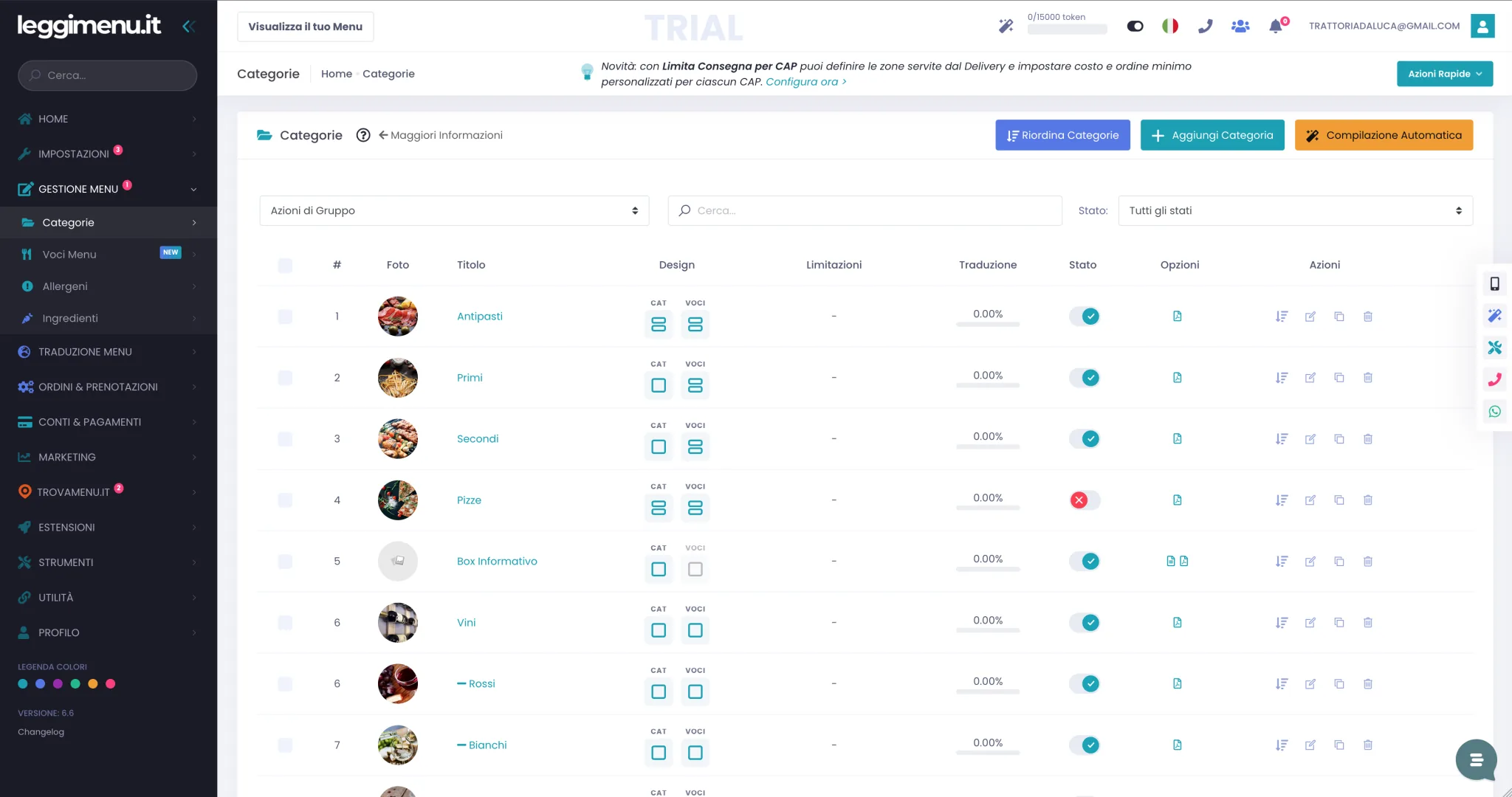Viewport: 1512px width, 797px height.
Task: Select the Secondi row checkbox
Action: 285,439
